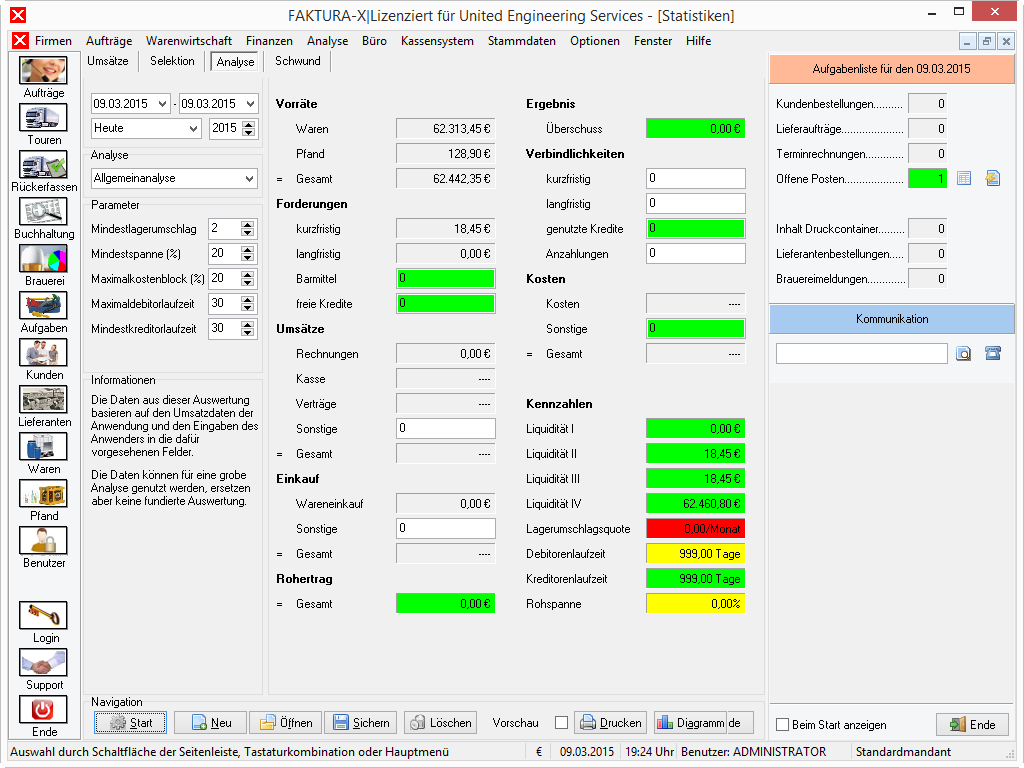Viewport: 1024px width, 768px height.
Task: Open the Kassensystem menu
Action: [437, 40]
